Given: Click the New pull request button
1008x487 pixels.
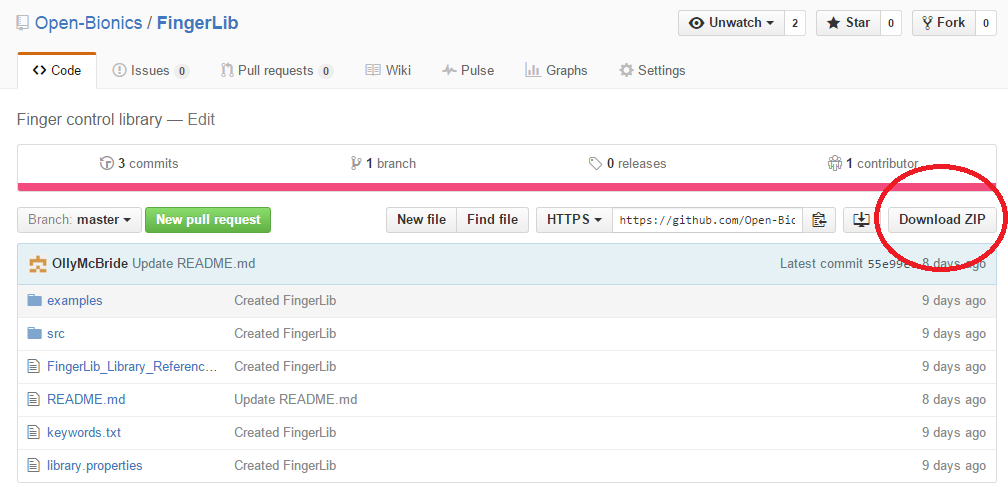Looking at the screenshot, I should coord(208,220).
